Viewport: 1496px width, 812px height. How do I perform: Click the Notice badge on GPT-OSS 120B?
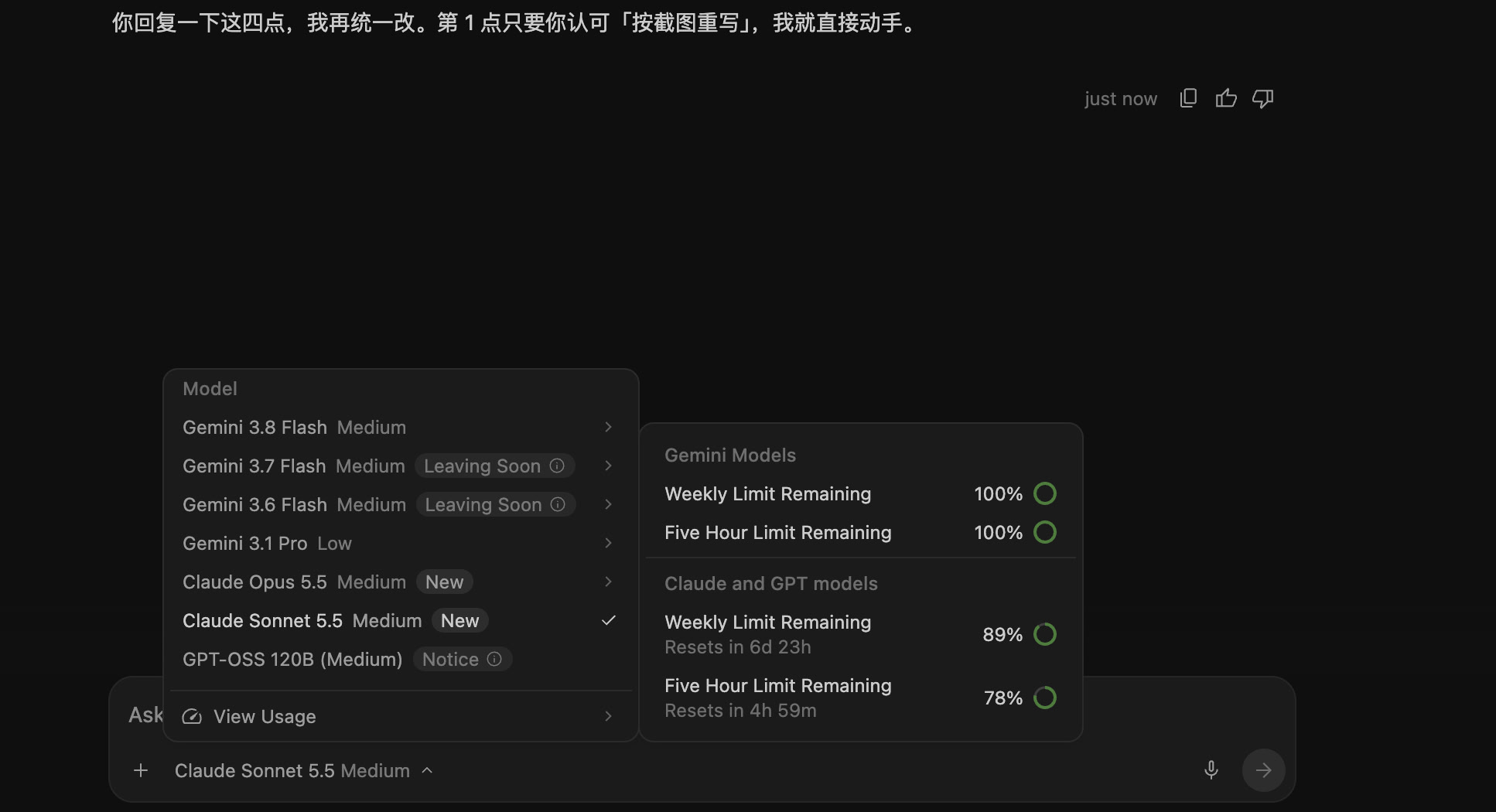click(463, 659)
